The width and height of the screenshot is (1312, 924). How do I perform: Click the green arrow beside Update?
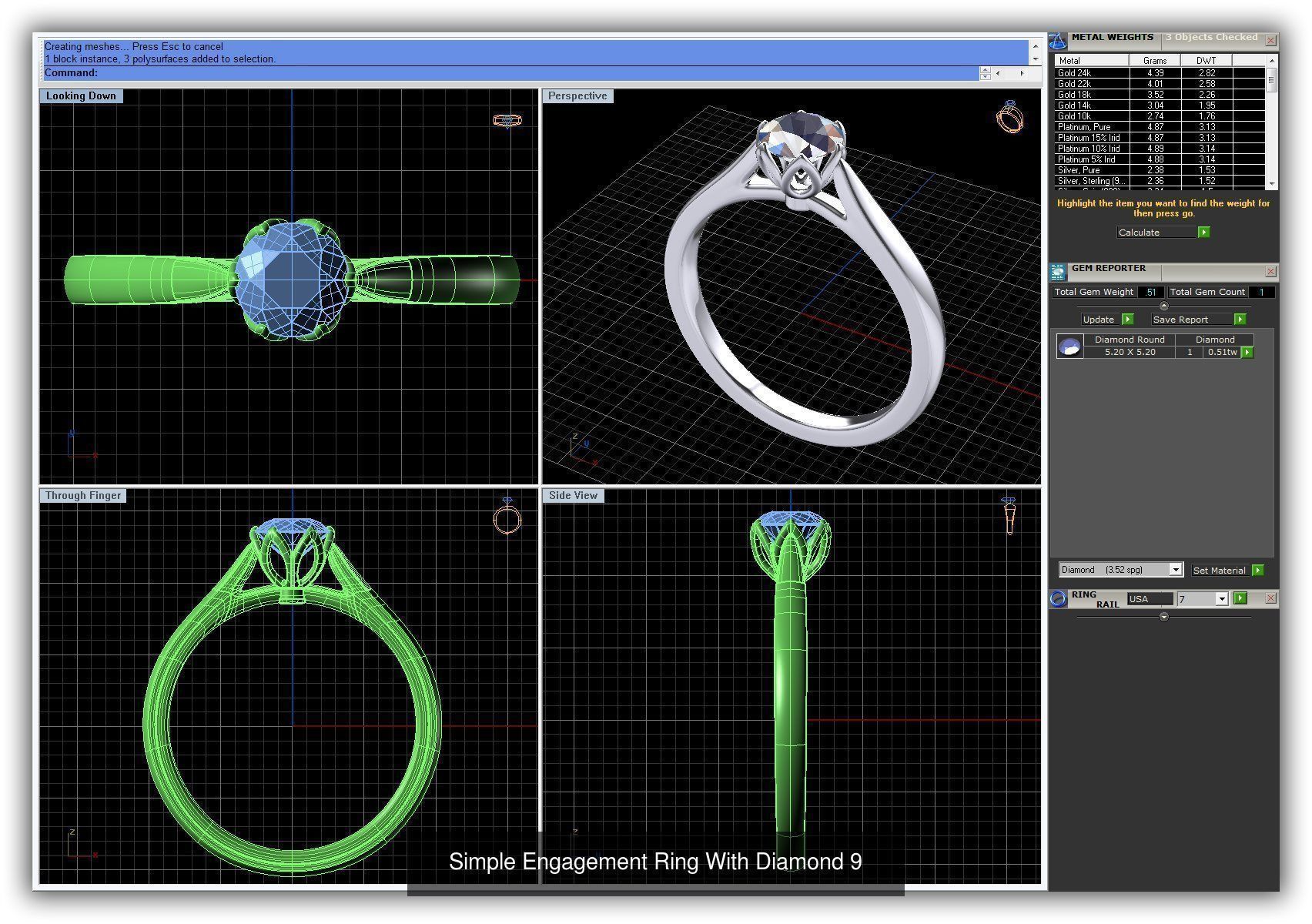coord(1127,319)
